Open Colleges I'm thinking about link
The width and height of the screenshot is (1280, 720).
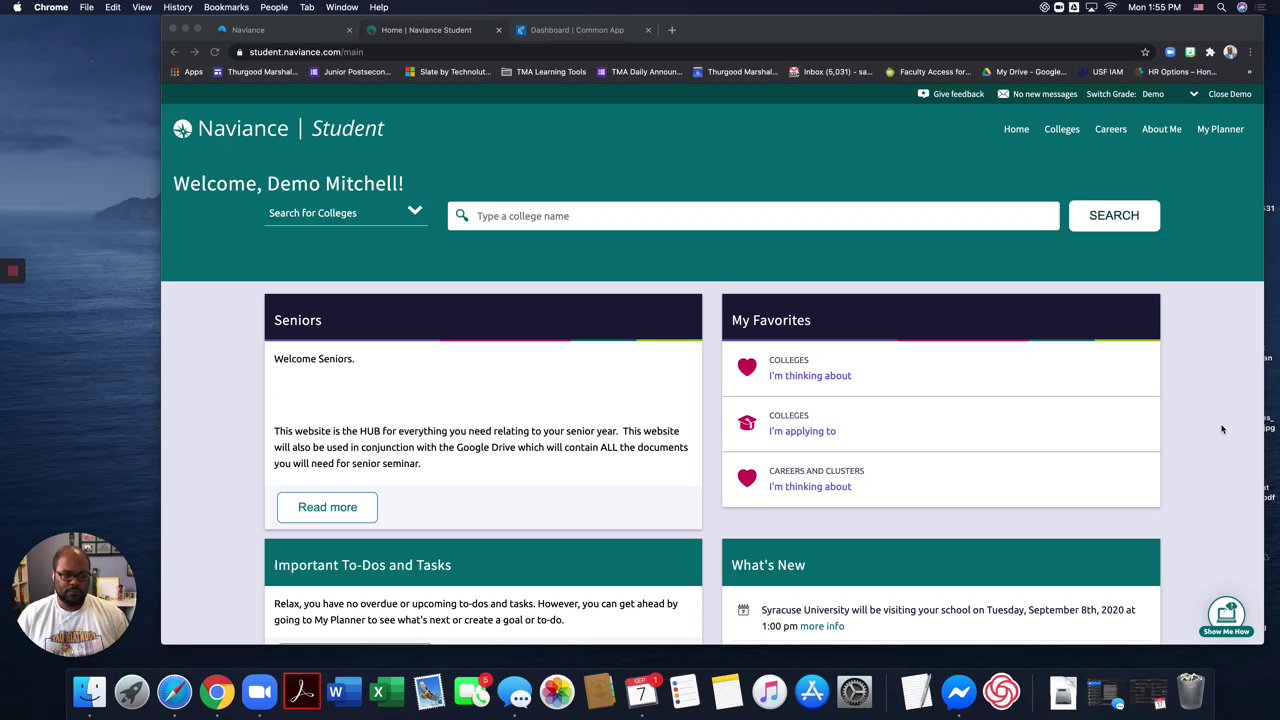[x=810, y=376]
